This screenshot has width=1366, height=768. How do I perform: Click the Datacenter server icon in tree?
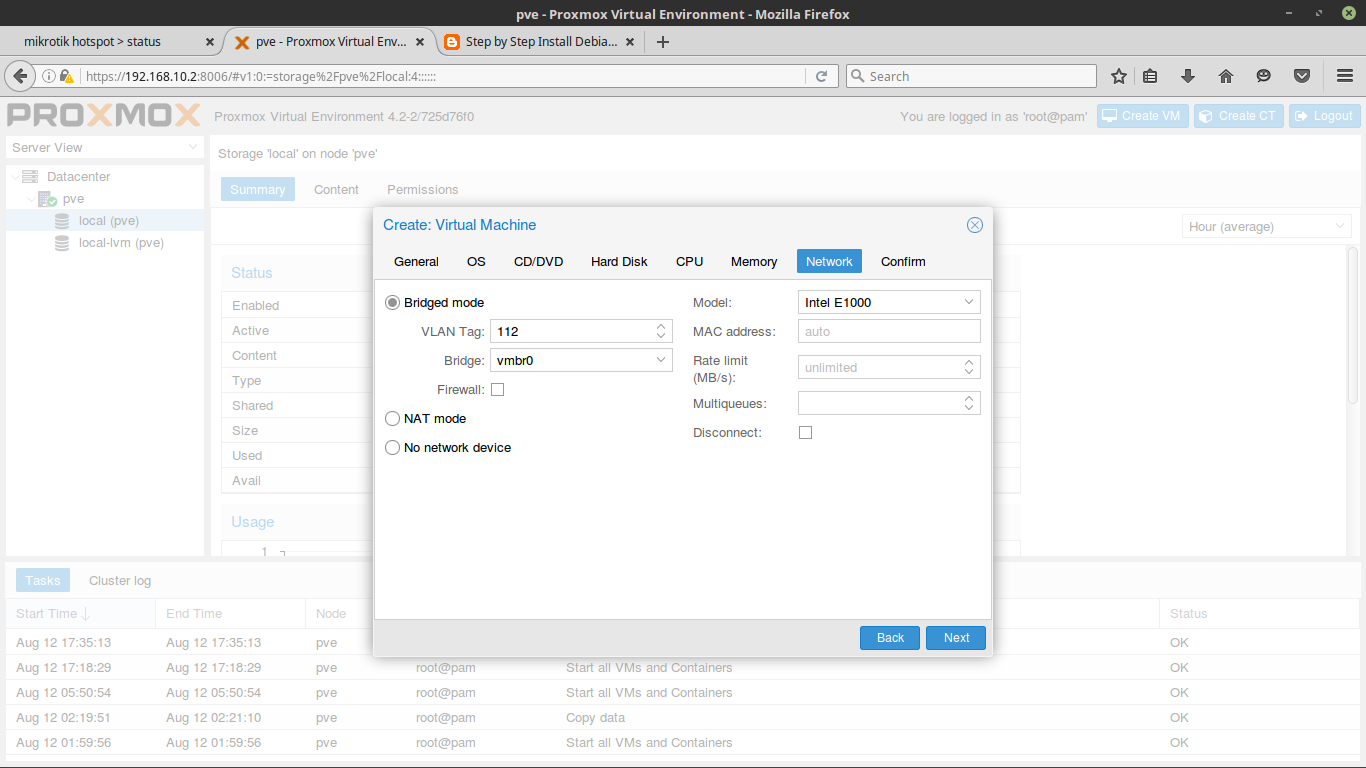pos(30,177)
